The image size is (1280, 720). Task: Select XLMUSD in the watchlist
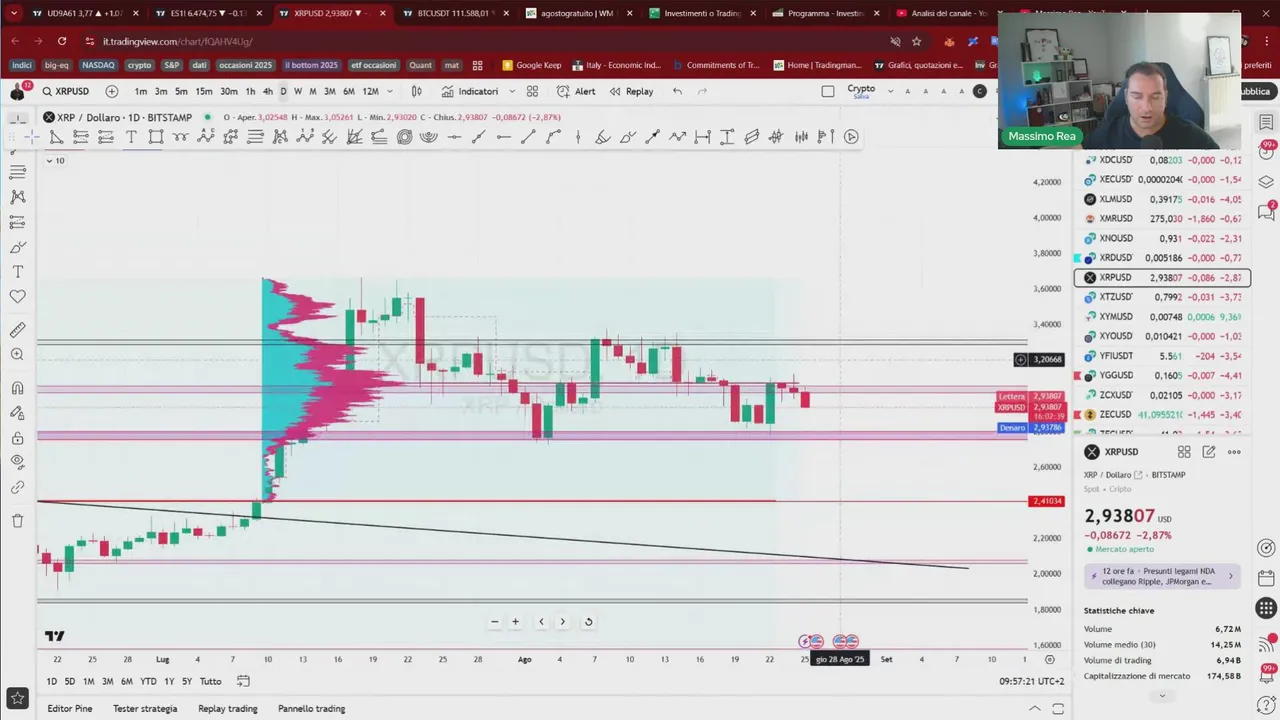(x=1162, y=199)
